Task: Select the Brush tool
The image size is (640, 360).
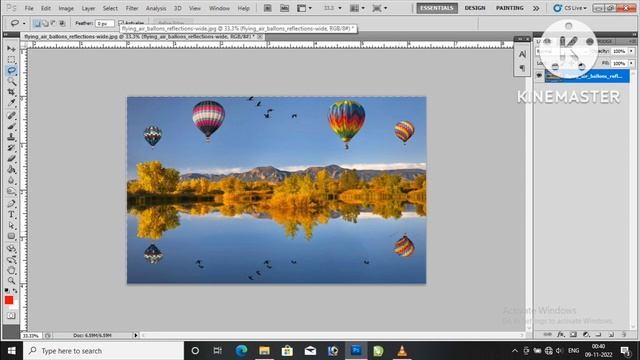Action: pos(11,127)
